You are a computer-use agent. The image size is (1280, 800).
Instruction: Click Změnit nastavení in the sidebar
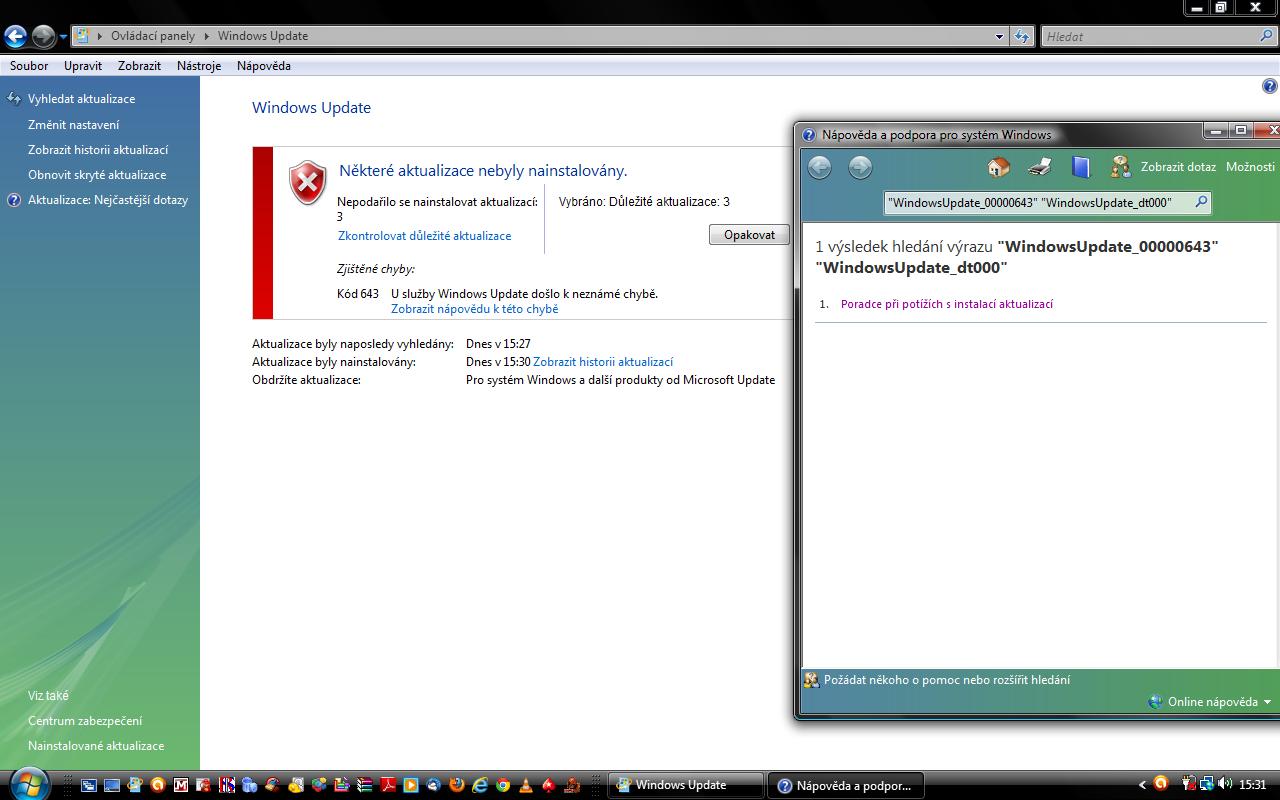click(x=73, y=125)
